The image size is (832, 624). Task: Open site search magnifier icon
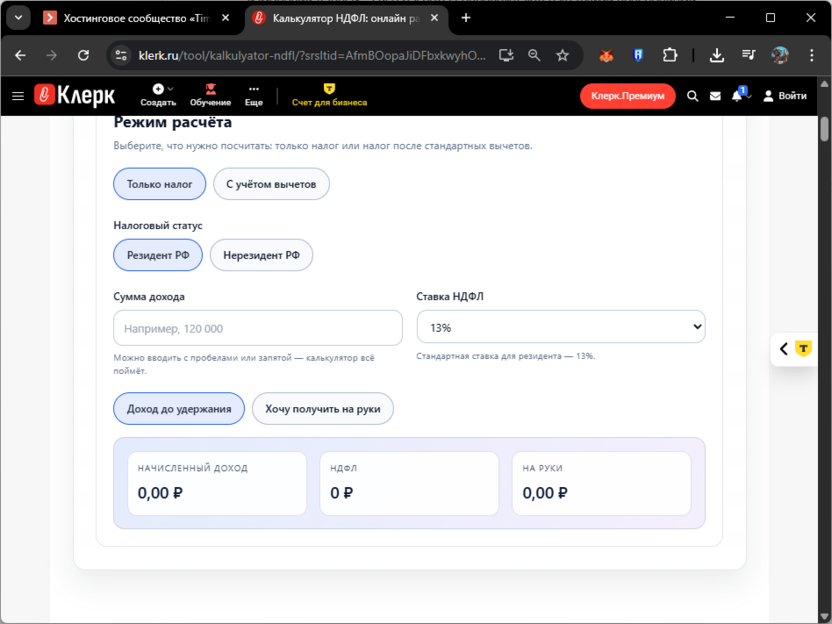(x=692, y=96)
